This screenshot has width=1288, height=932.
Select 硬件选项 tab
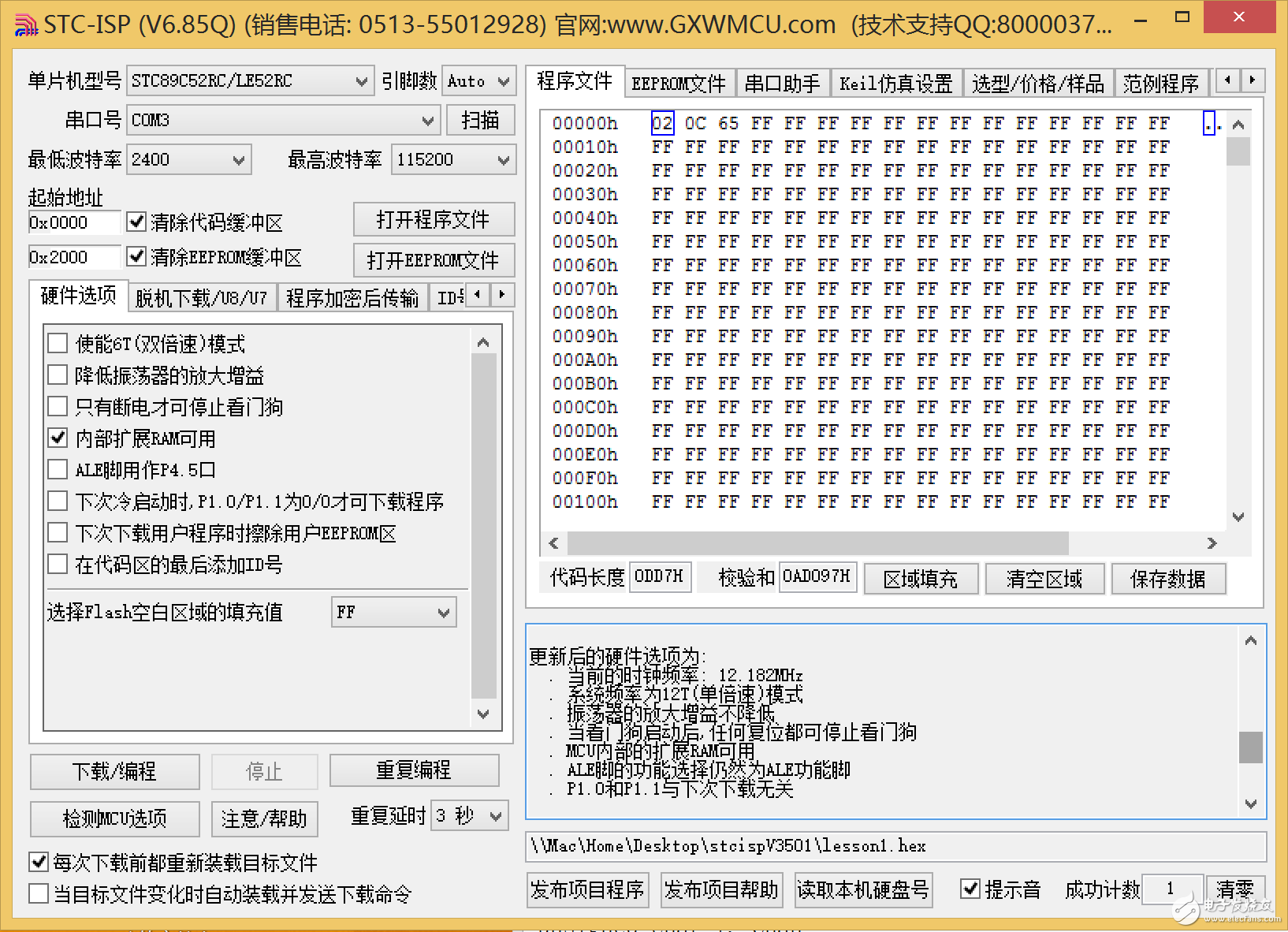(x=78, y=295)
